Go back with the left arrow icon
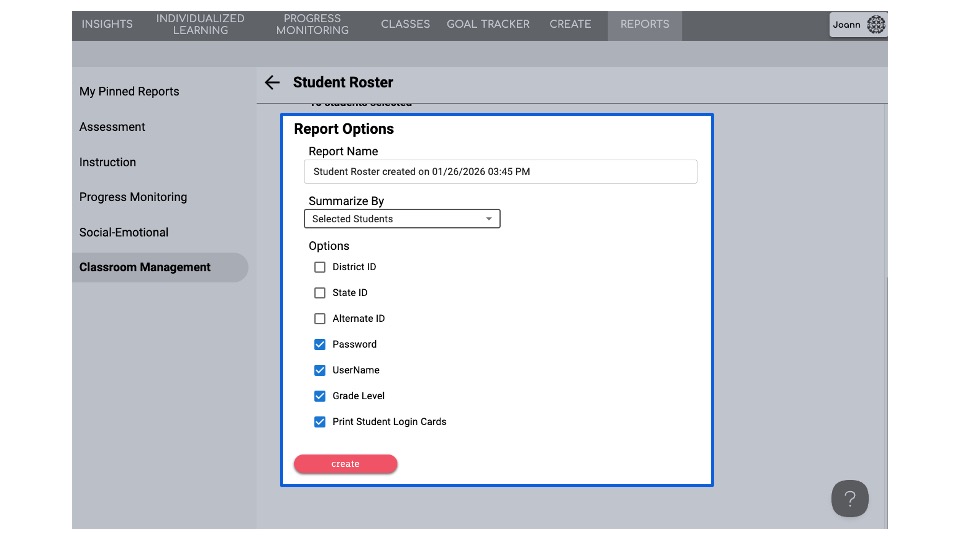960x540 pixels. pos(272,83)
